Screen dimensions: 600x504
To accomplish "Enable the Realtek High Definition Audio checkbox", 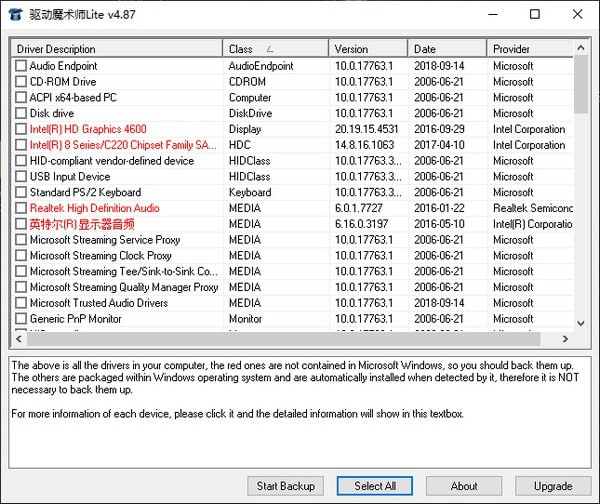I will [x=21, y=208].
